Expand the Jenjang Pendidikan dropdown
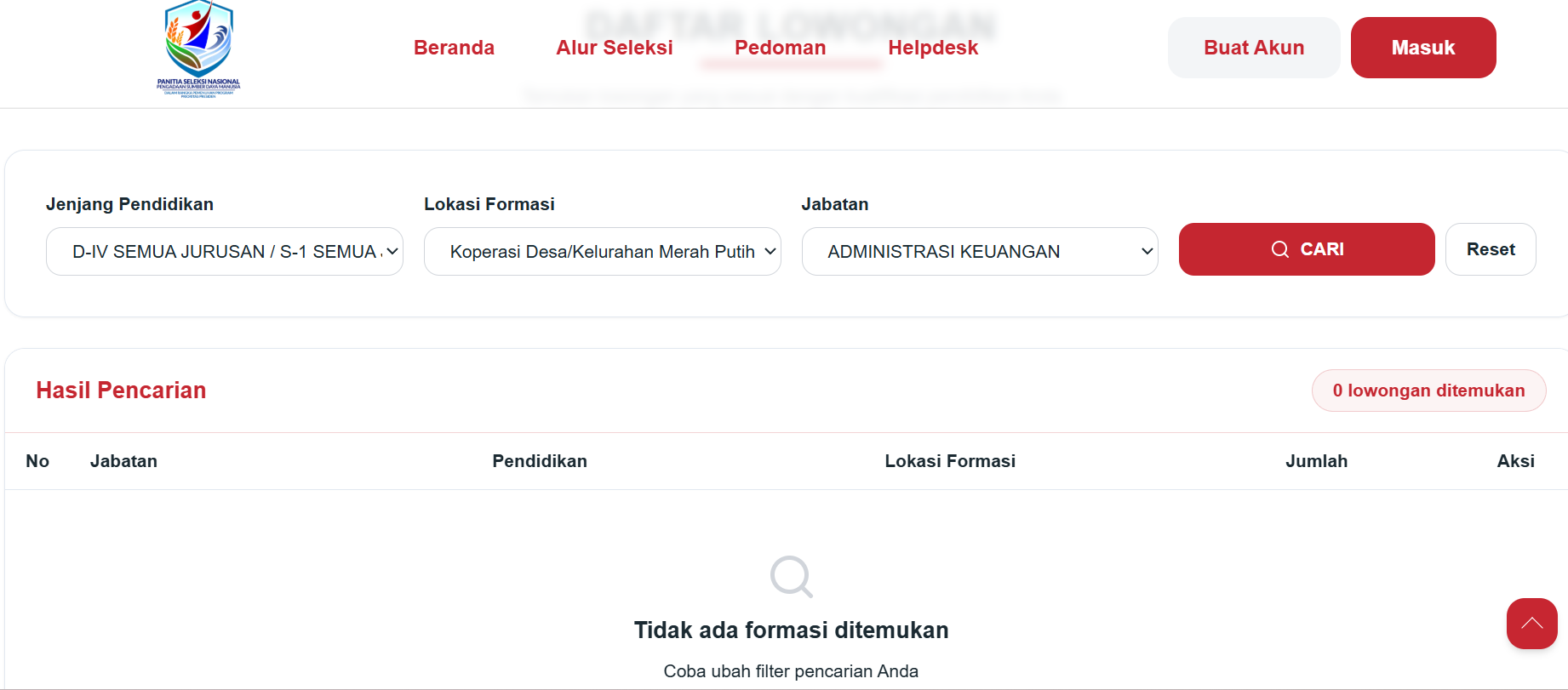The width and height of the screenshot is (1568, 690). 225,252
